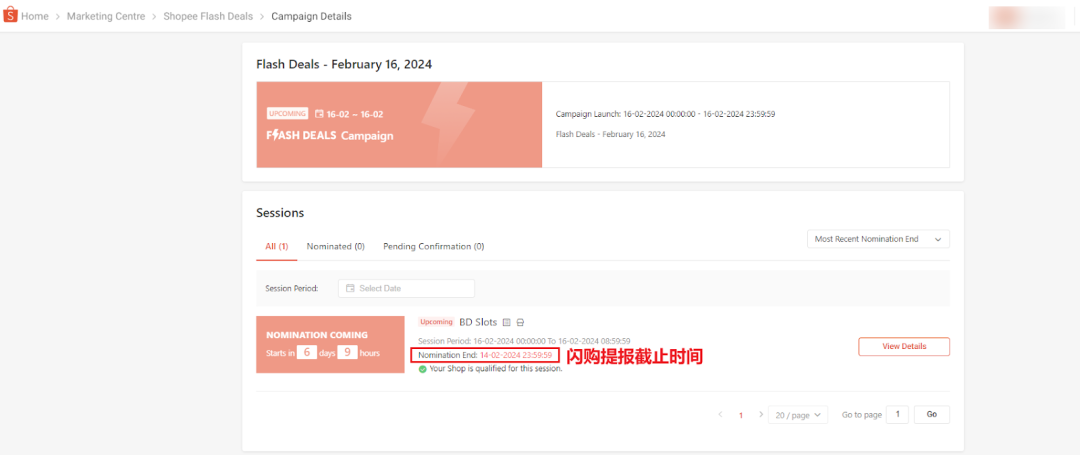The image size is (1080, 455).
Task: Click the BD Slots session title
Action: [x=477, y=322]
